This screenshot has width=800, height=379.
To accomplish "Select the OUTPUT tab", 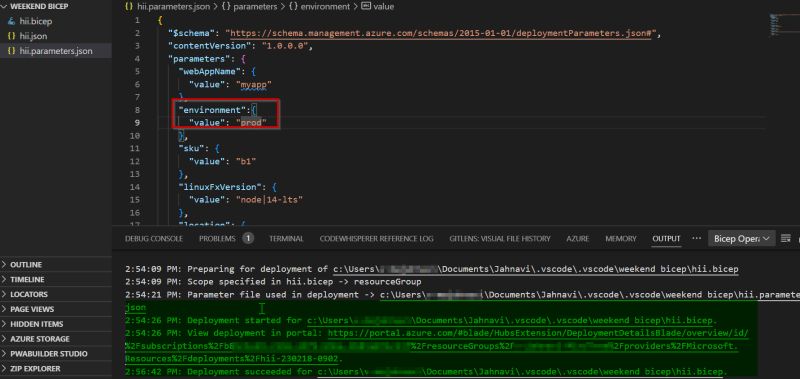I will tap(666, 239).
